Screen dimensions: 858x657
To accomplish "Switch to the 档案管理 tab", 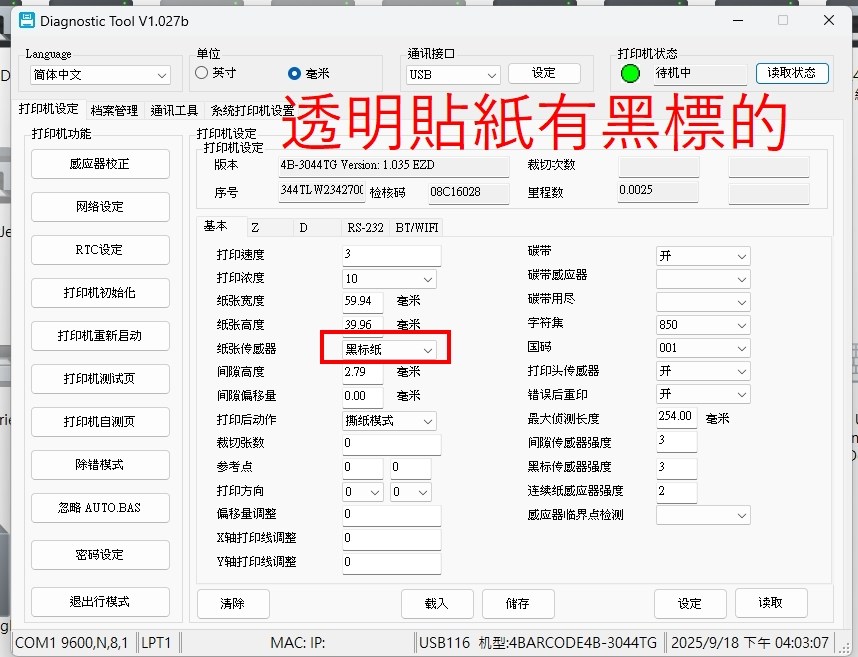I will point(114,110).
